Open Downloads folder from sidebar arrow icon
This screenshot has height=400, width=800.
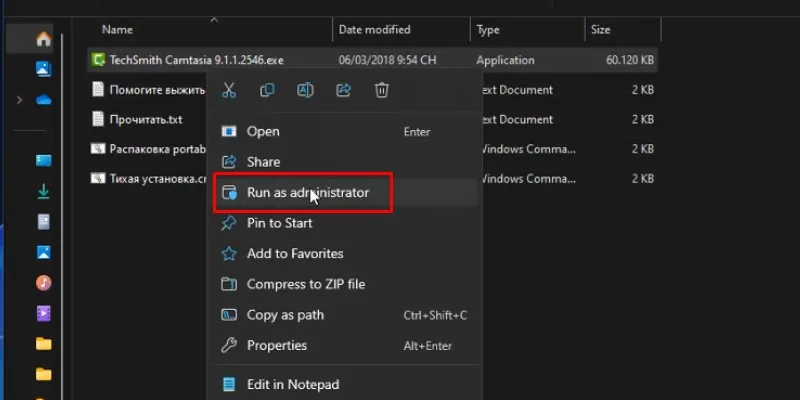(x=43, y=190)
